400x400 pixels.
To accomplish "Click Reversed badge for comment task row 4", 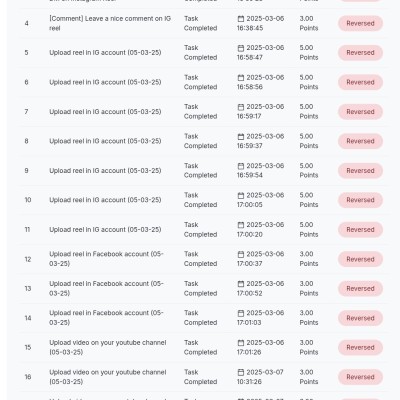I will 360,23.
